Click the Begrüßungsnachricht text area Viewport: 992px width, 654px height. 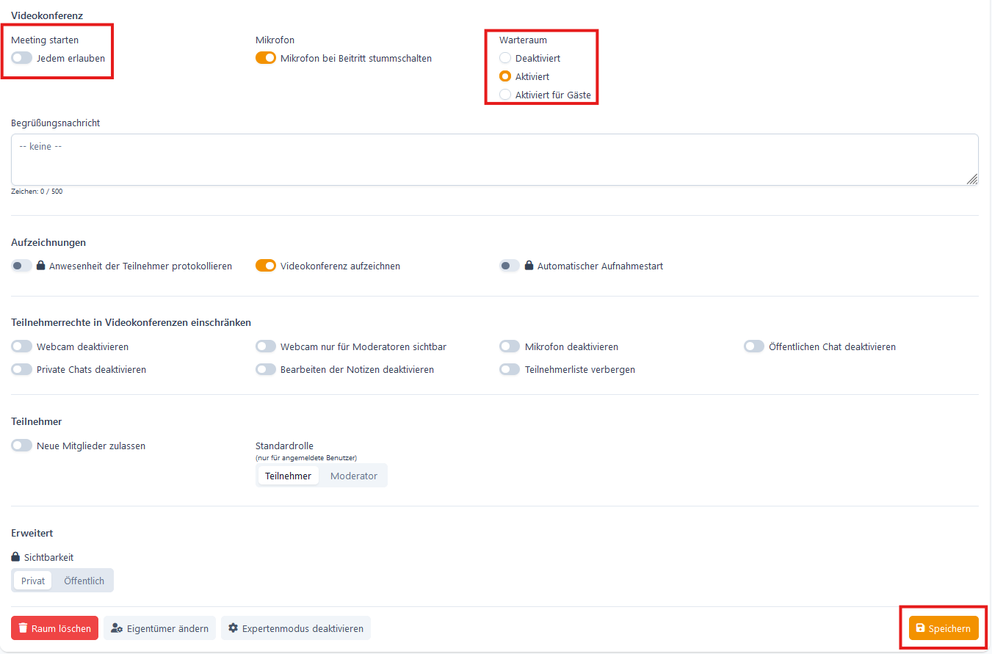(x=494, y=160)
